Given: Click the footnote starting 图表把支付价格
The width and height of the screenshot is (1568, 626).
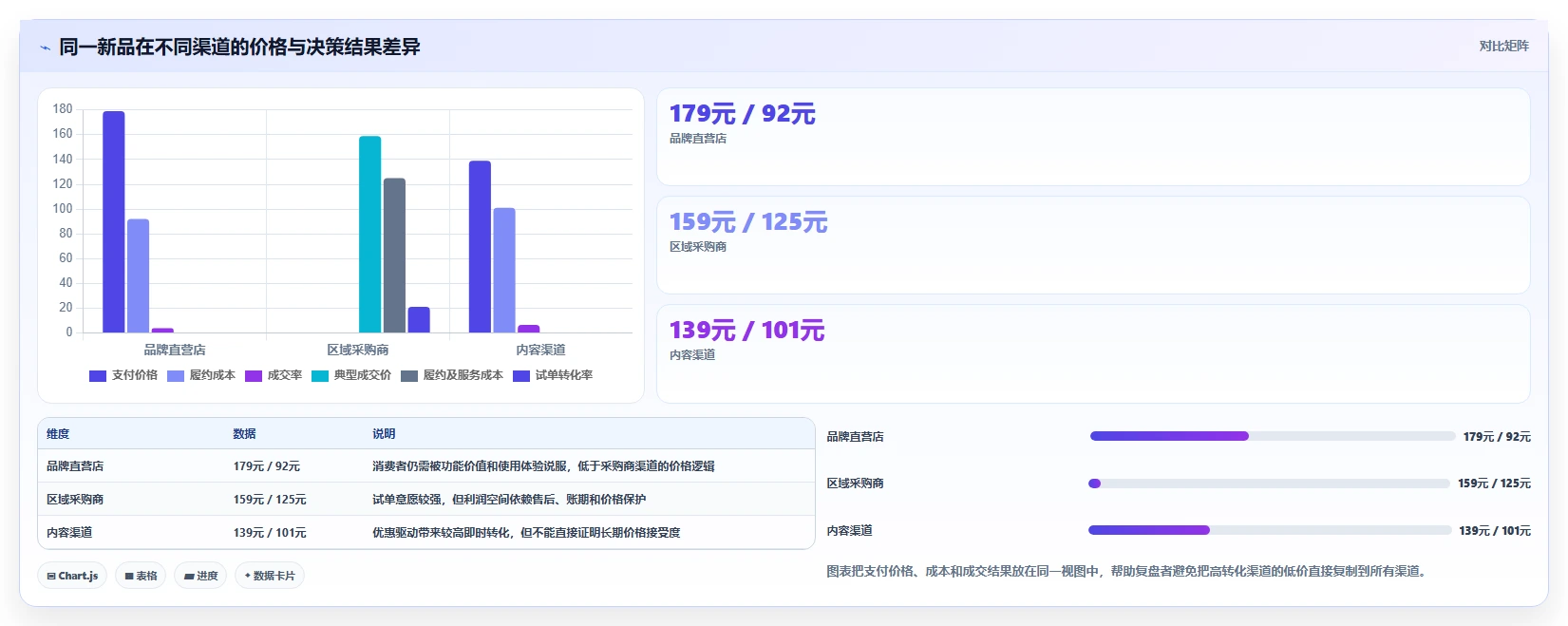Looking at the screenshot, I should pyautogui.click(x=1129, y=571).
